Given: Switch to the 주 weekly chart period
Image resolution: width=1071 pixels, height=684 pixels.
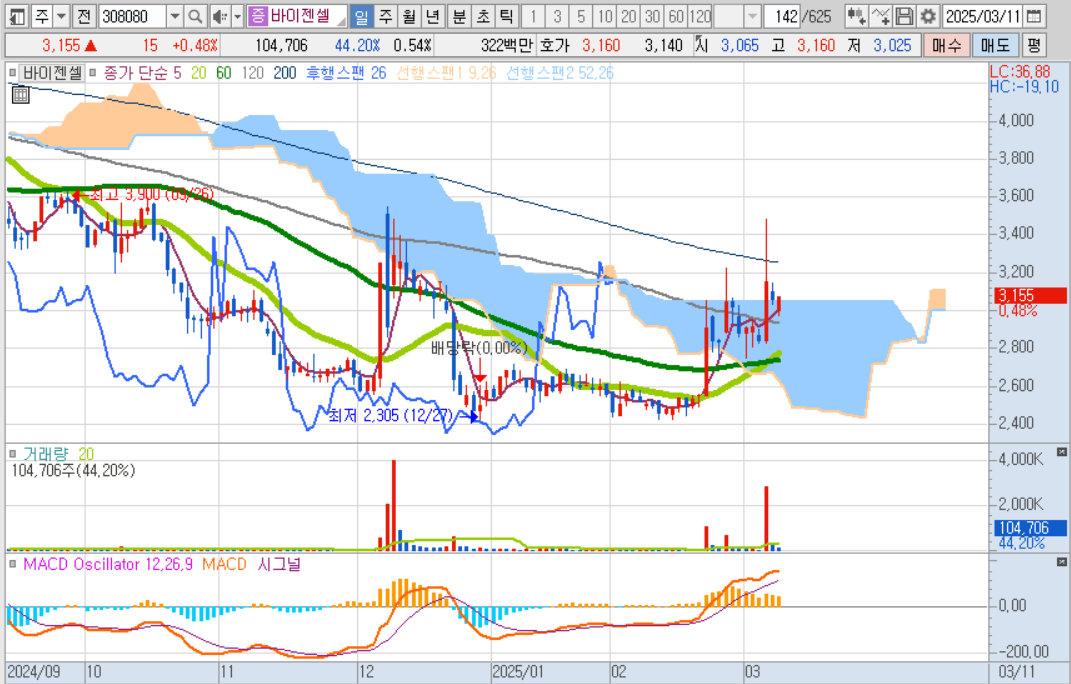Looking at the screenshot, I should 385,16.
